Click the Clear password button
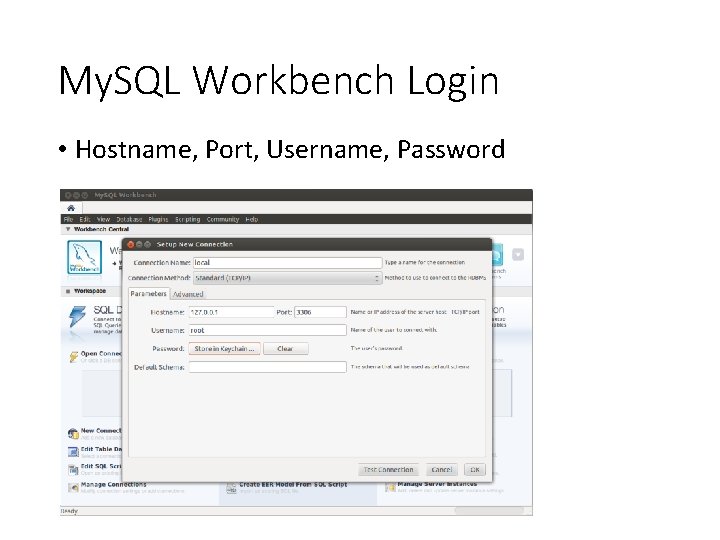The width and height of the screenshot is (720, 540). point(285,349)
